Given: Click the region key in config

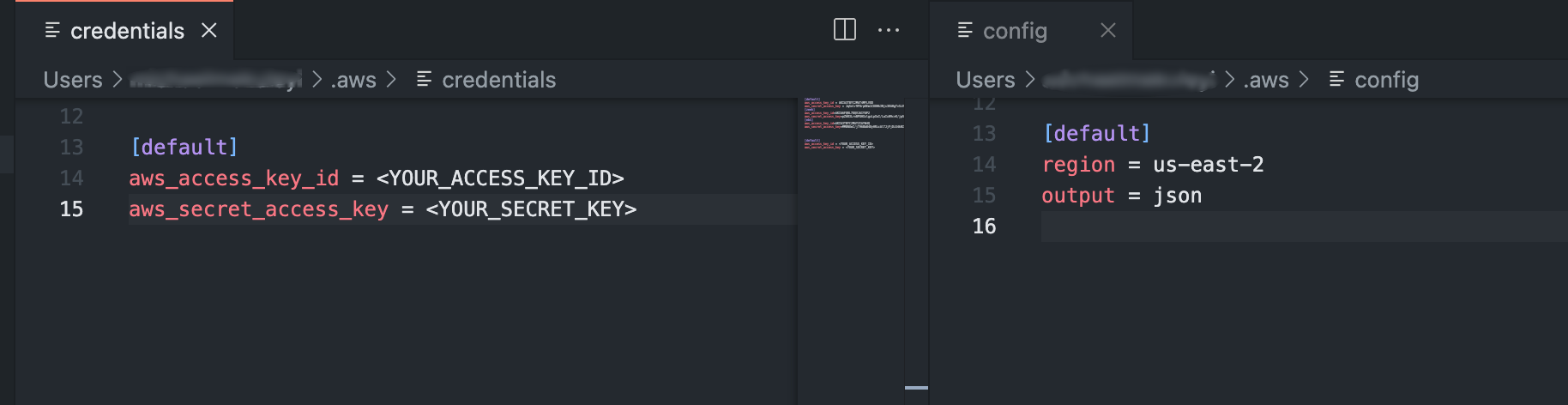Looking at the screenshot, I should [x=1078, y=165].
